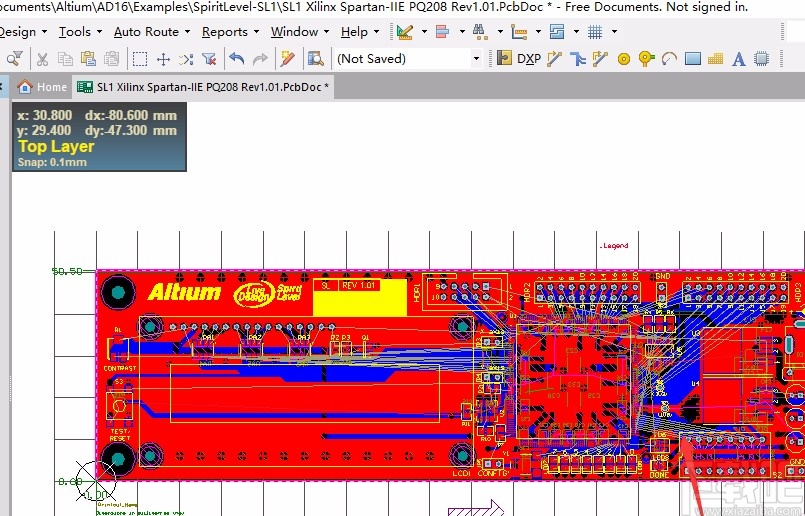Select the Place String text tool

click(739, 59)
